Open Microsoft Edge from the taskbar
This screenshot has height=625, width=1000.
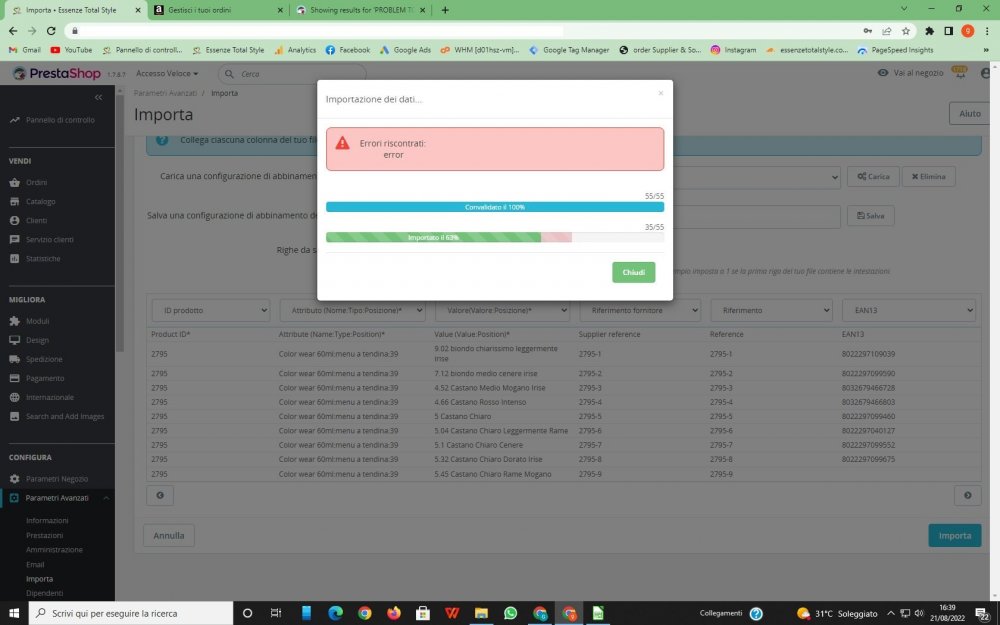tap(335, 614)
